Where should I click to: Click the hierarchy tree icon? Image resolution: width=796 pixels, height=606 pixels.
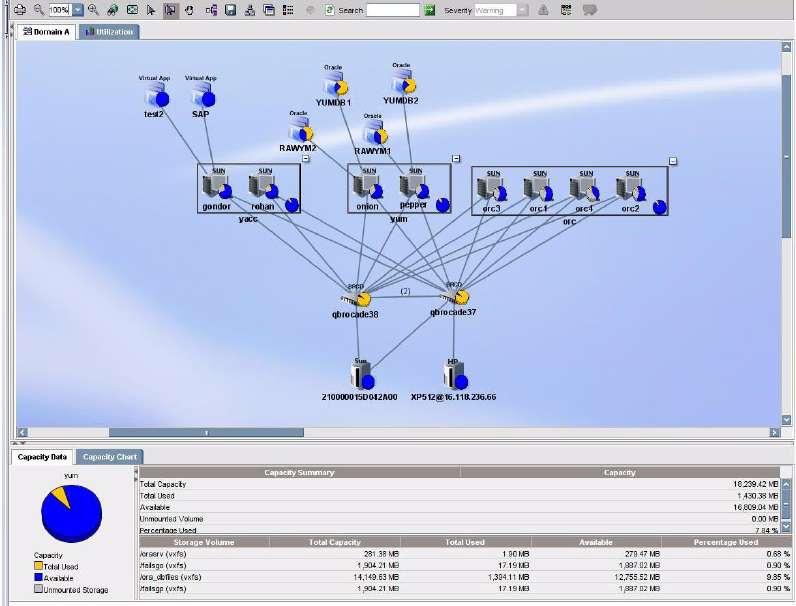[x=250, y=10]
